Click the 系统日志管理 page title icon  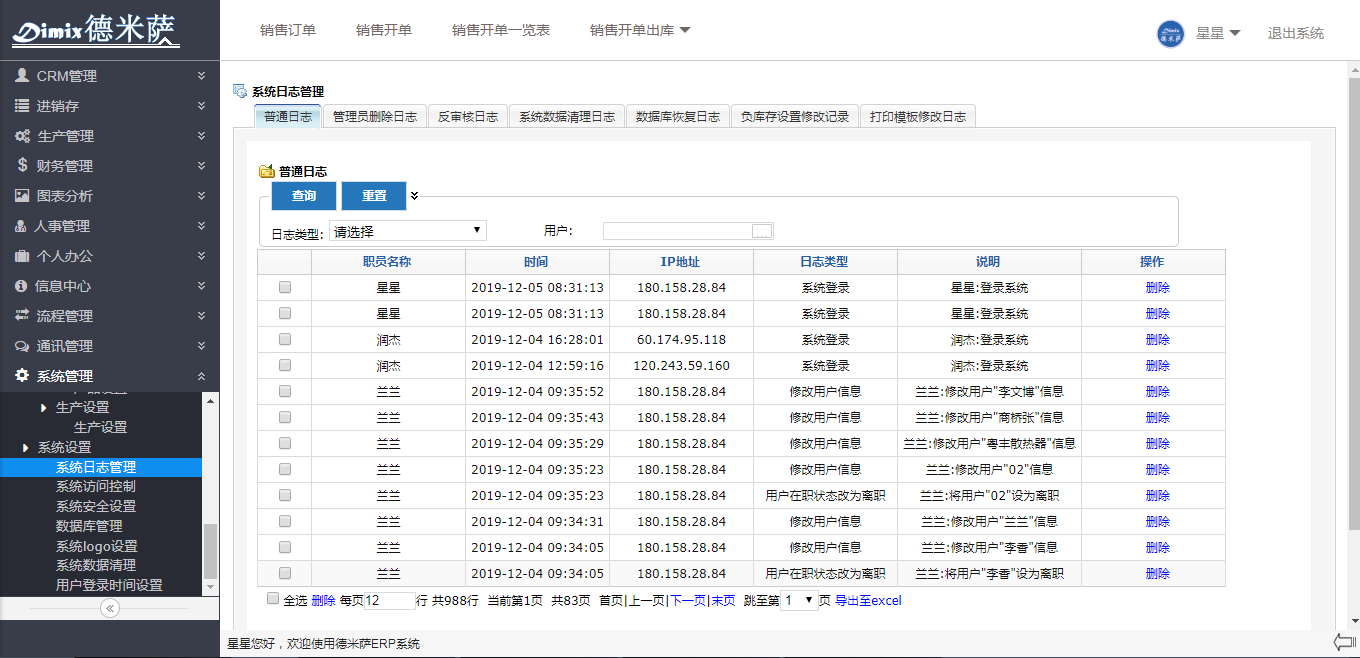tap(240, 91)
